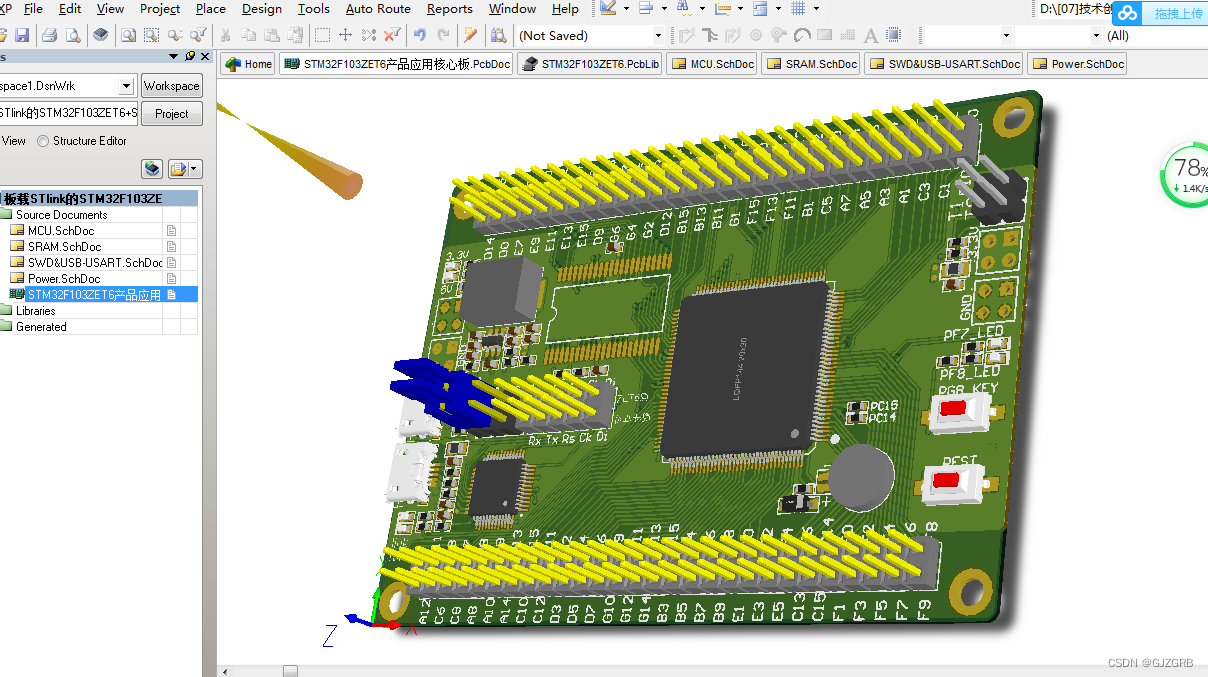This screenshot has height=677, width=1208.
Task: Open the arrow next to the Alignment tool
Action: click(664, 9)
